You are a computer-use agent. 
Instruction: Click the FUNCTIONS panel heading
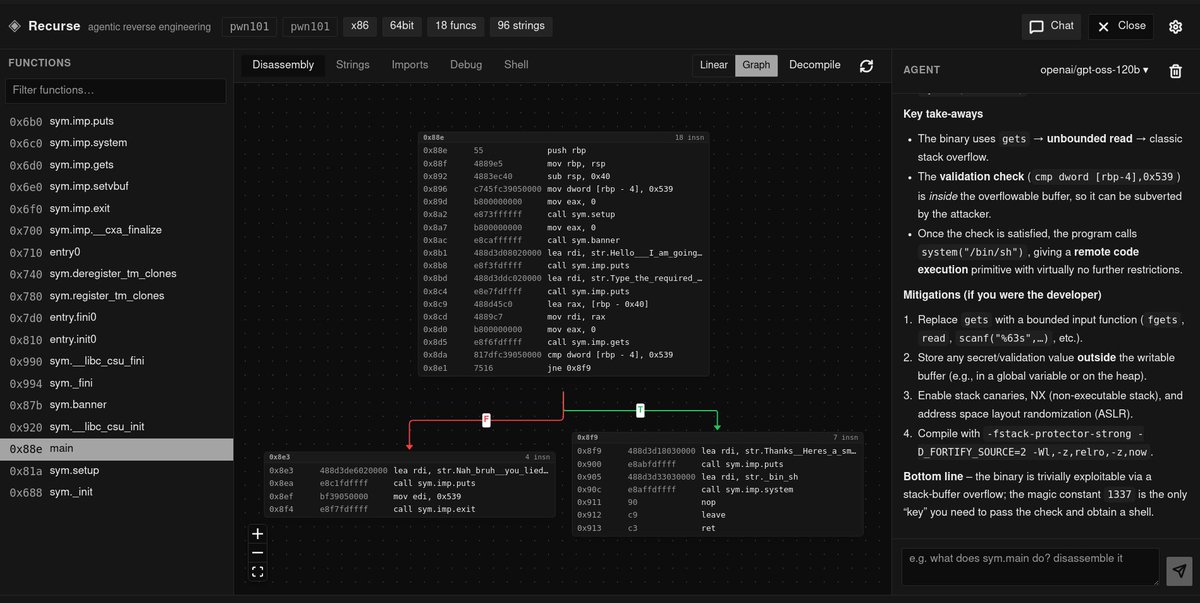click(x=40, y=63)
